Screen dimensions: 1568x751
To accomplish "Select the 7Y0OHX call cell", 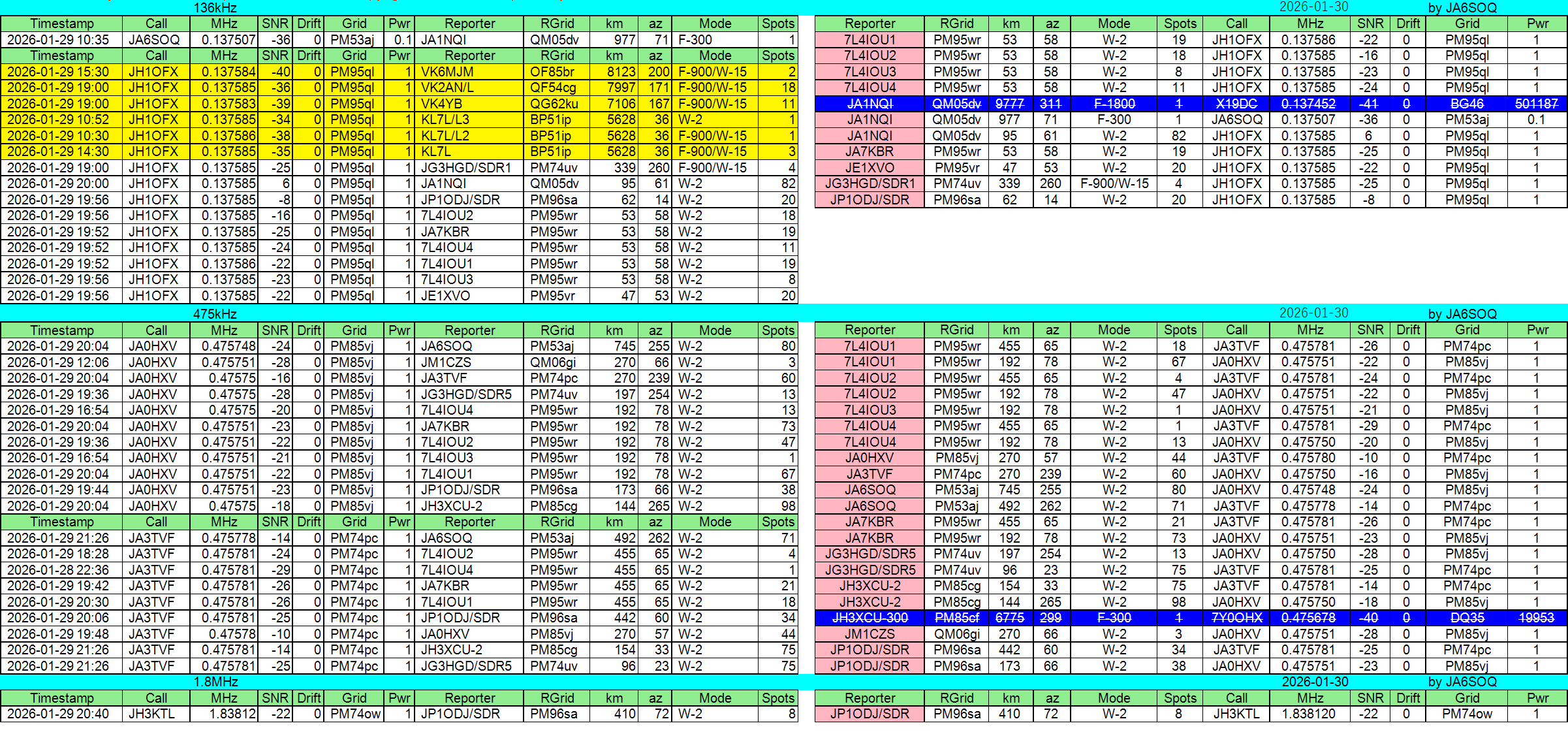I will click(1236, 618).
